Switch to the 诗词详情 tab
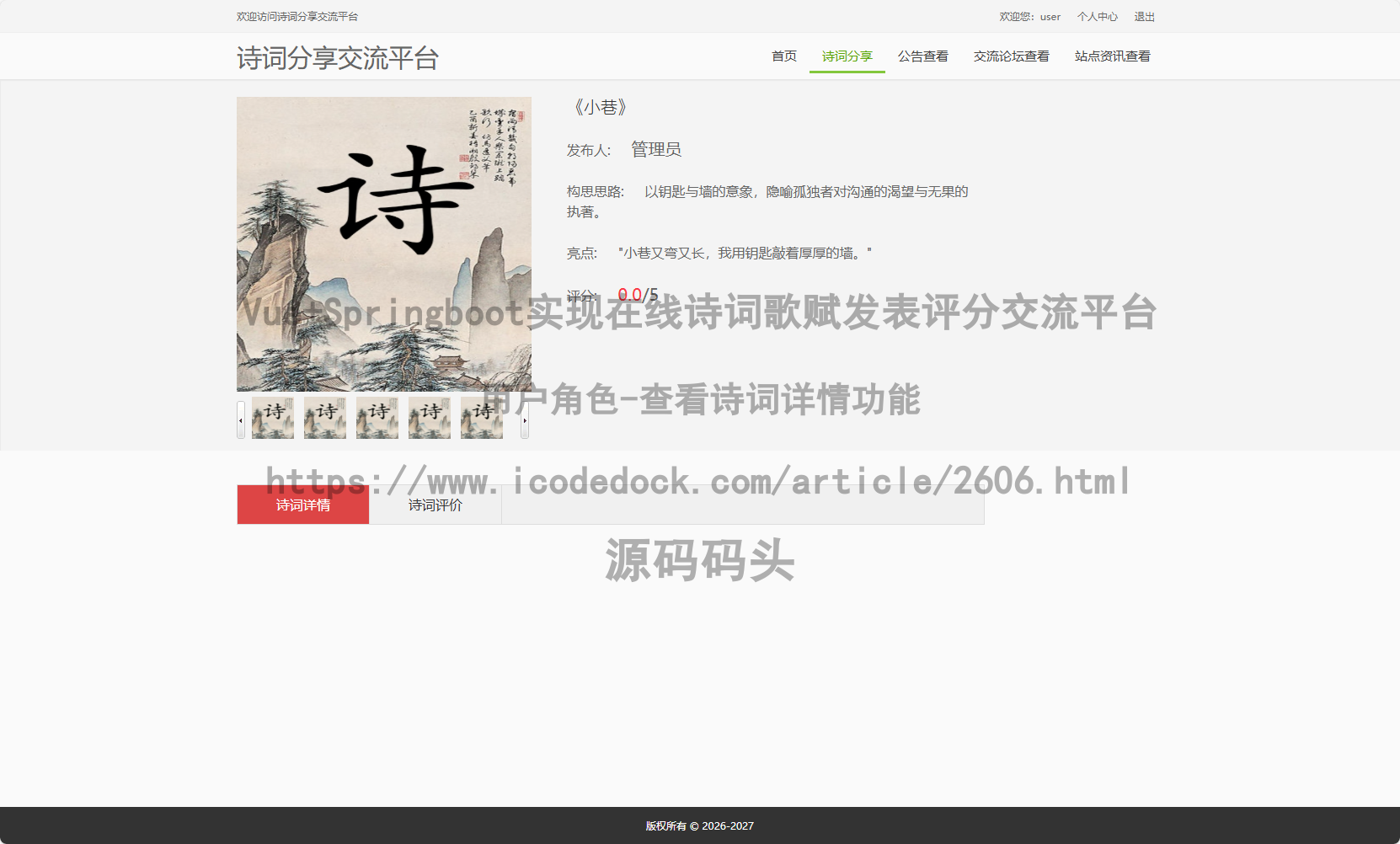The height and width of the screenshot is (844, 1400). [302, 505]
